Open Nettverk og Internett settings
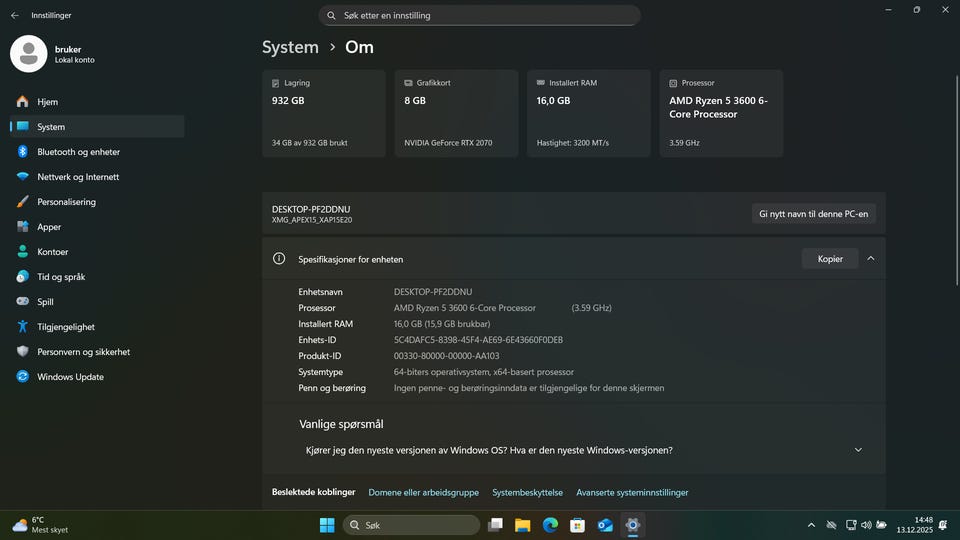 (78, 177)
